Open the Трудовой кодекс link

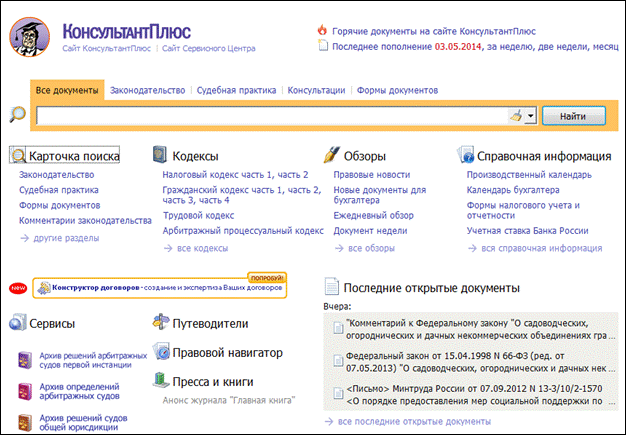198,216
